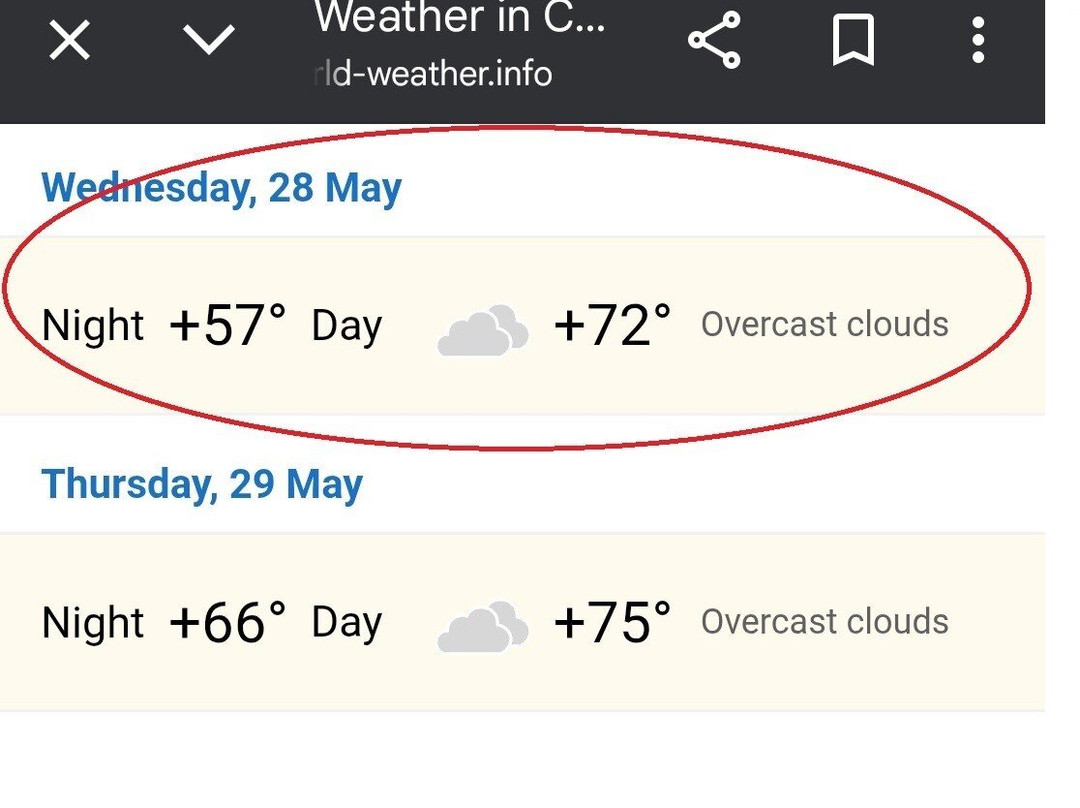The height and width of the screenshot is (808, 1080).
Task: Tap Thursday's overcast cloud icon
Action: coord(483,626)
